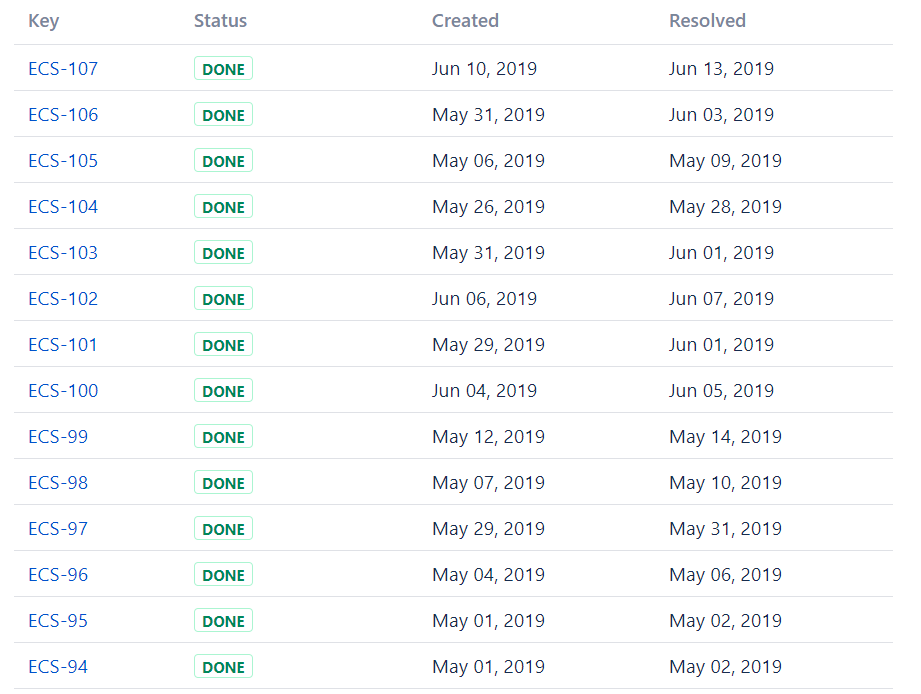Navigate to issue ECS-97

coord(58,529)
